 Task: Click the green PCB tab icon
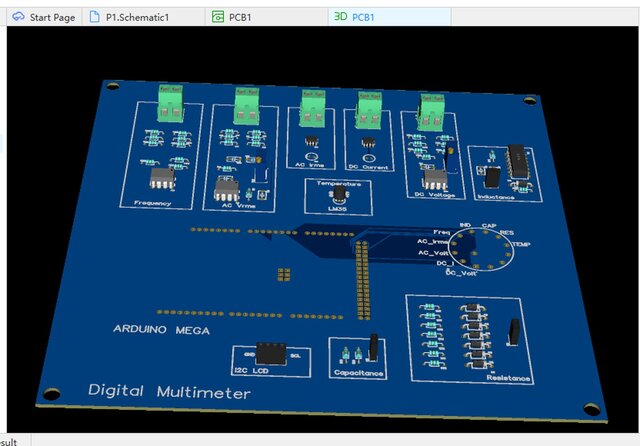point(218,17)
